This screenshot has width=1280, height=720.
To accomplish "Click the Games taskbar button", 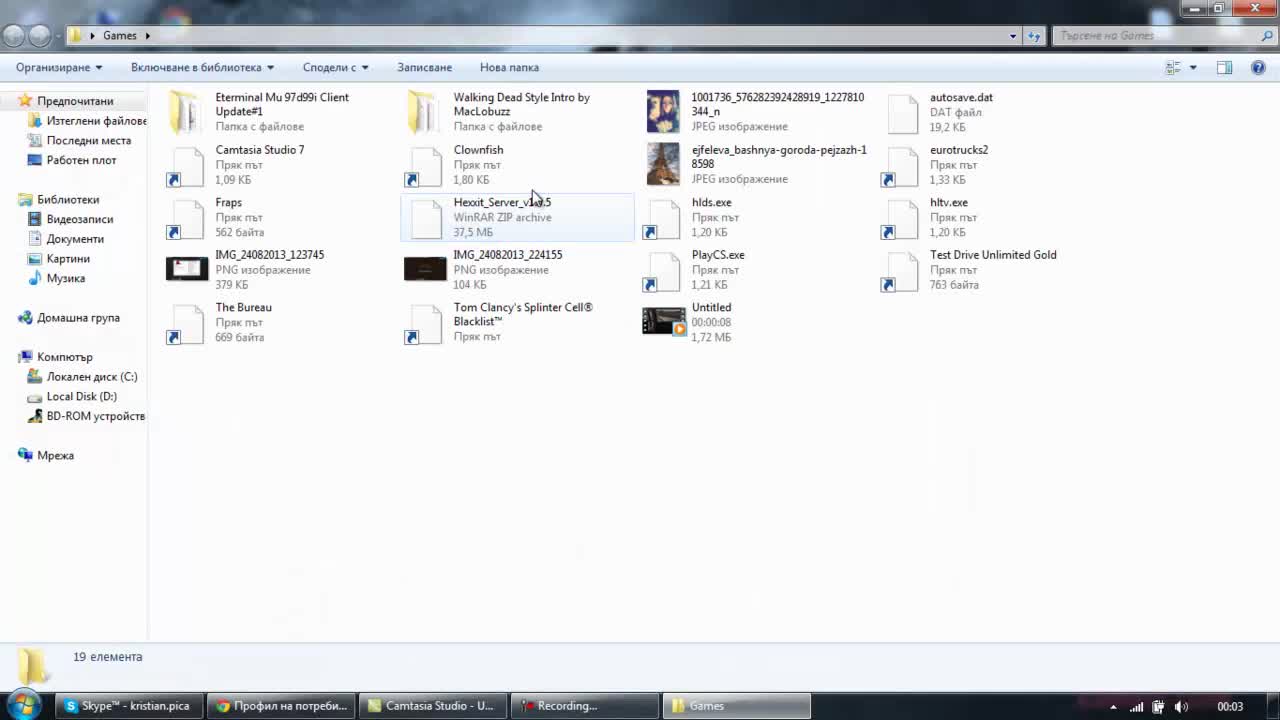I will point(738,706).
